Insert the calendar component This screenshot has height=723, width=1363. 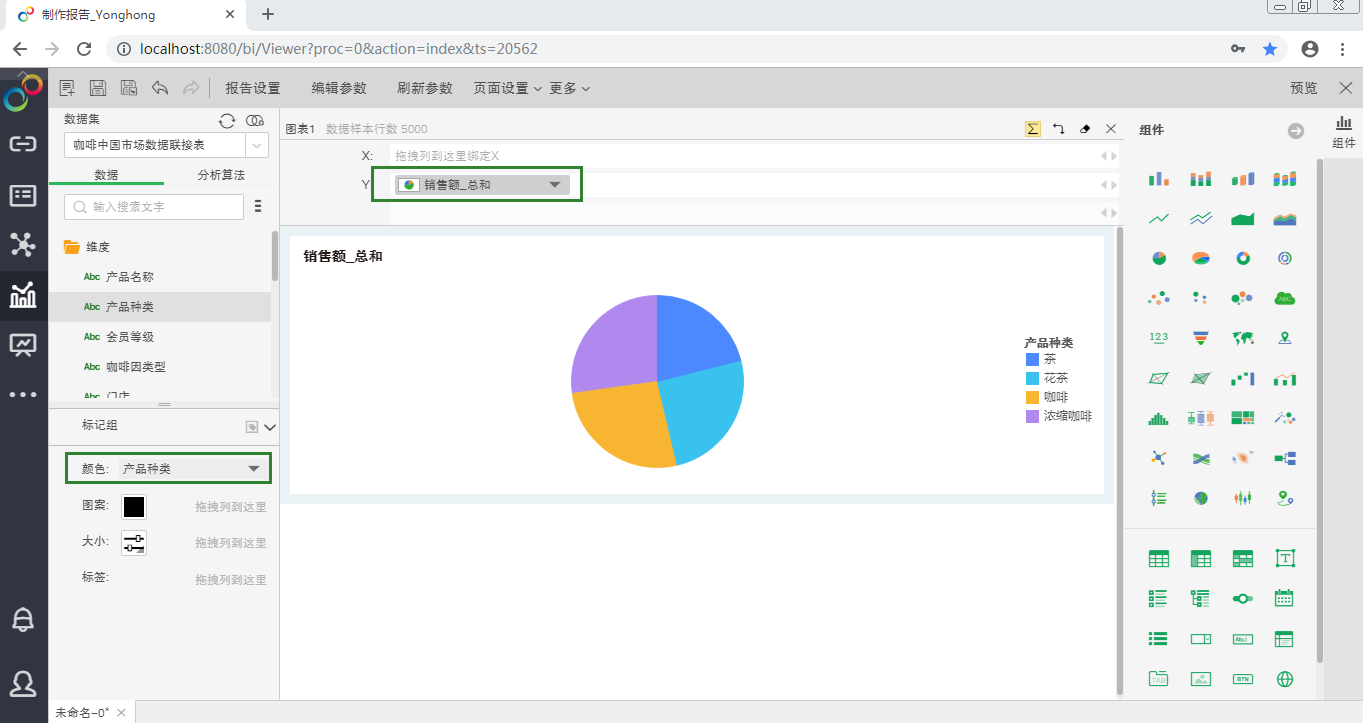tap(1285, 598)
